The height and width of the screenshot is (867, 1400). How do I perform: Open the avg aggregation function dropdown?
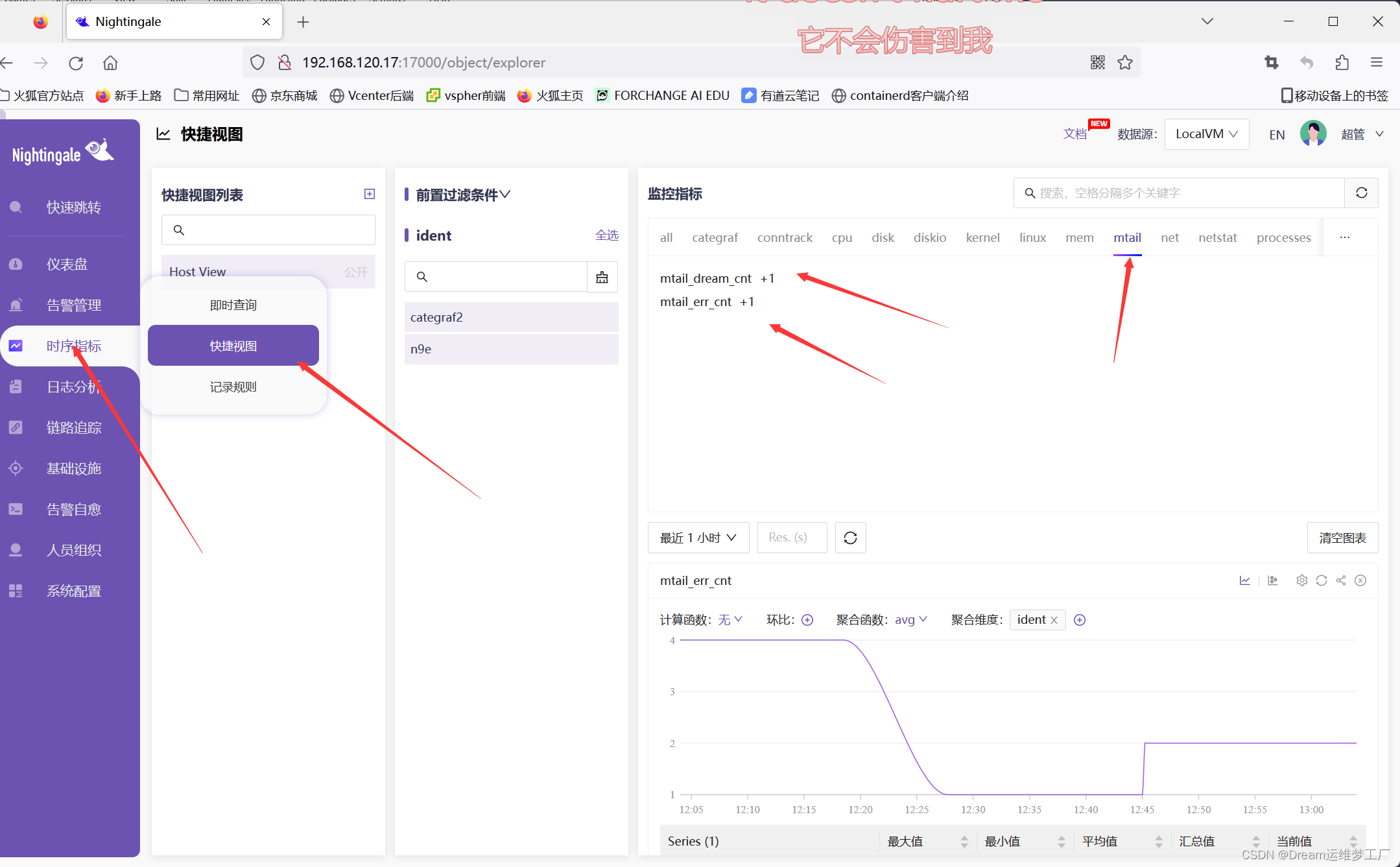pos(910,619)
